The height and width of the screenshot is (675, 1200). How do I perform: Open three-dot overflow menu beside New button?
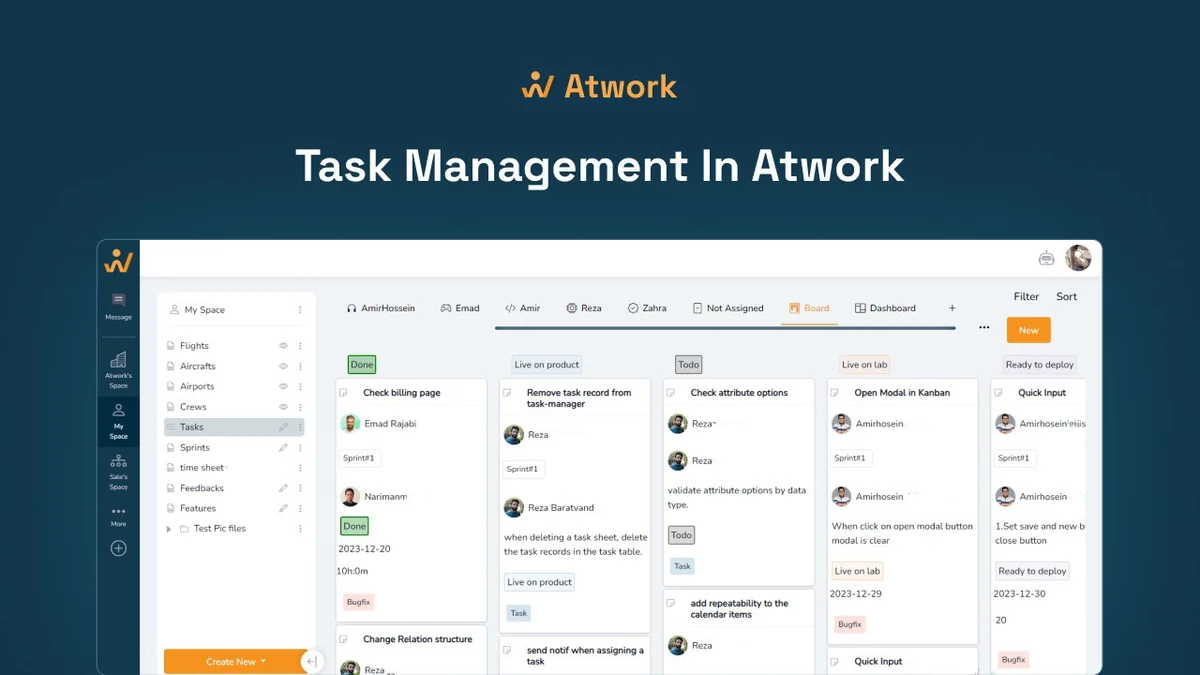(x=984, y=328)
